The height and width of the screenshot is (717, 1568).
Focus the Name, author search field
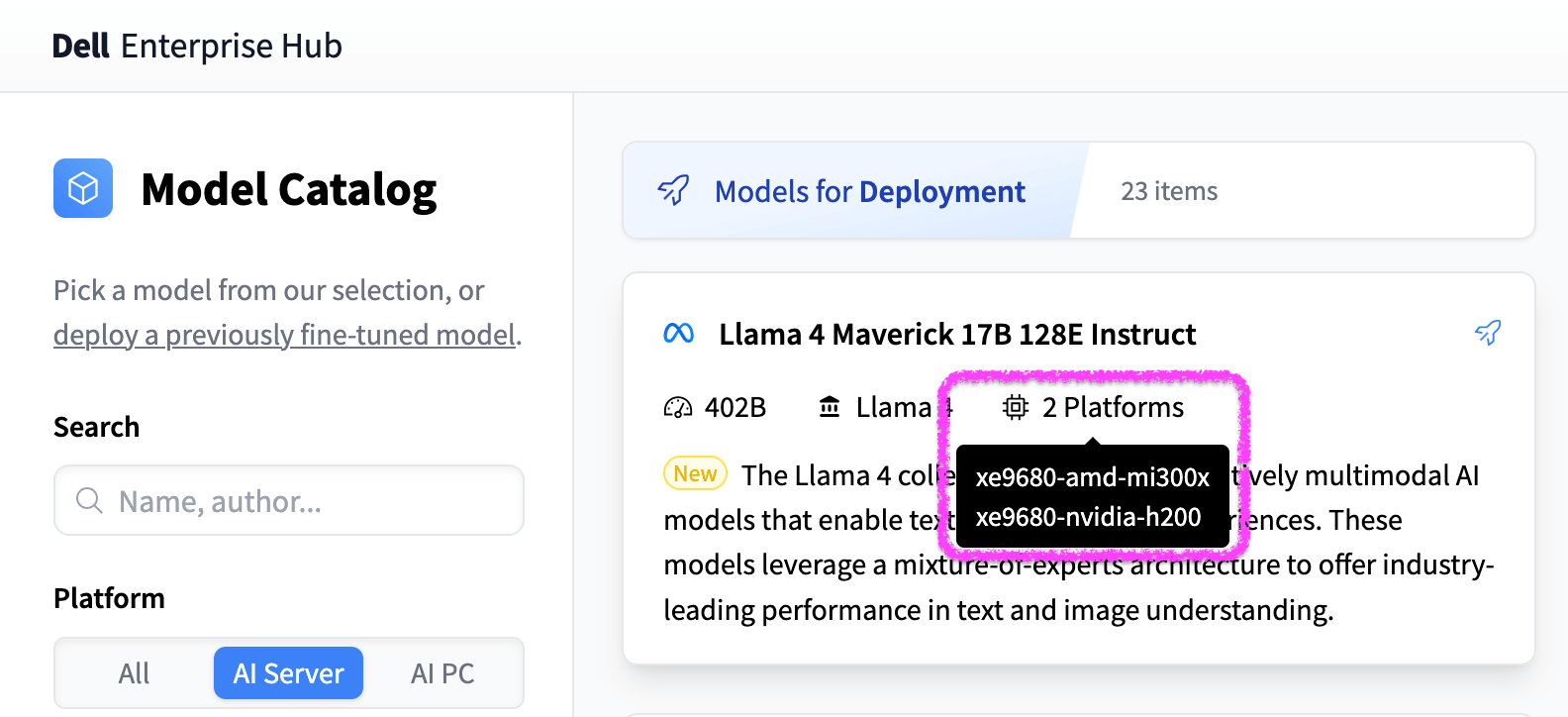coord(307,501)
